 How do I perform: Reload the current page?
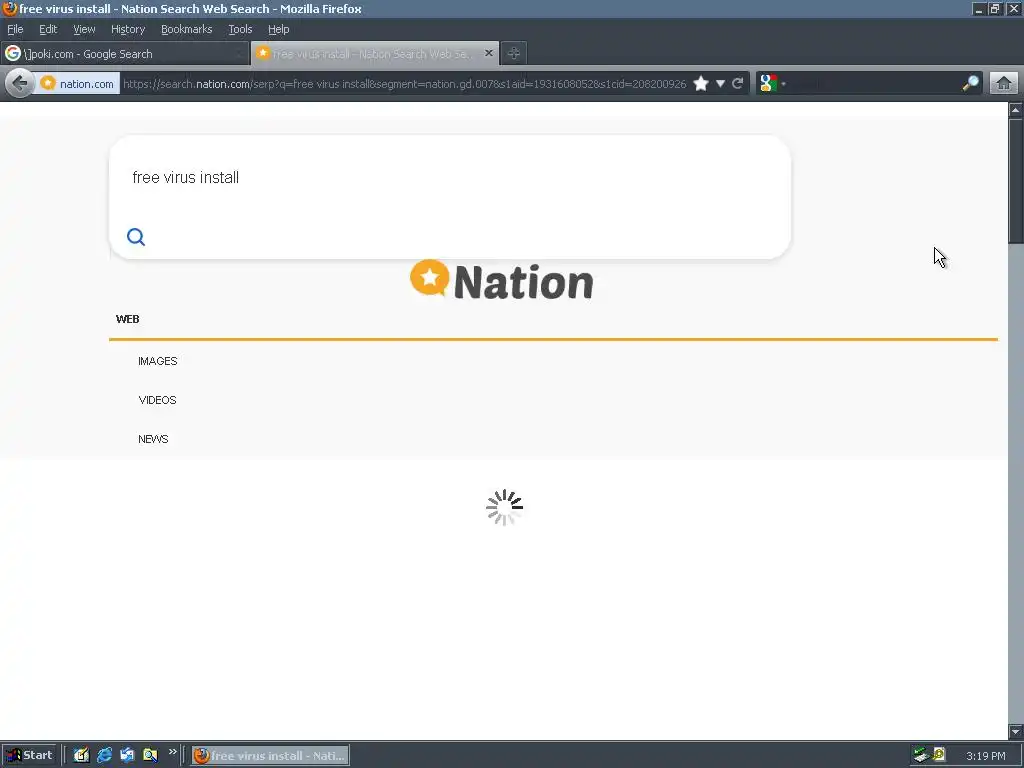click(x=738, y=84)
